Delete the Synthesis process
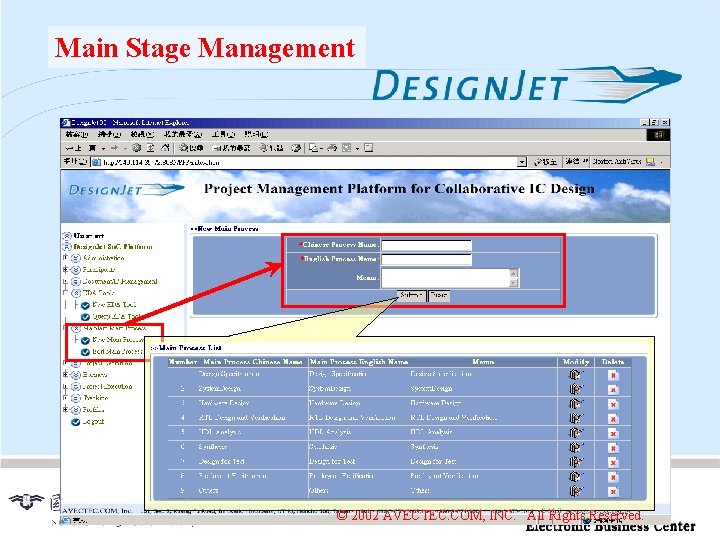Image resolution: width=720 pixels, height=540 pixels. 613,448
